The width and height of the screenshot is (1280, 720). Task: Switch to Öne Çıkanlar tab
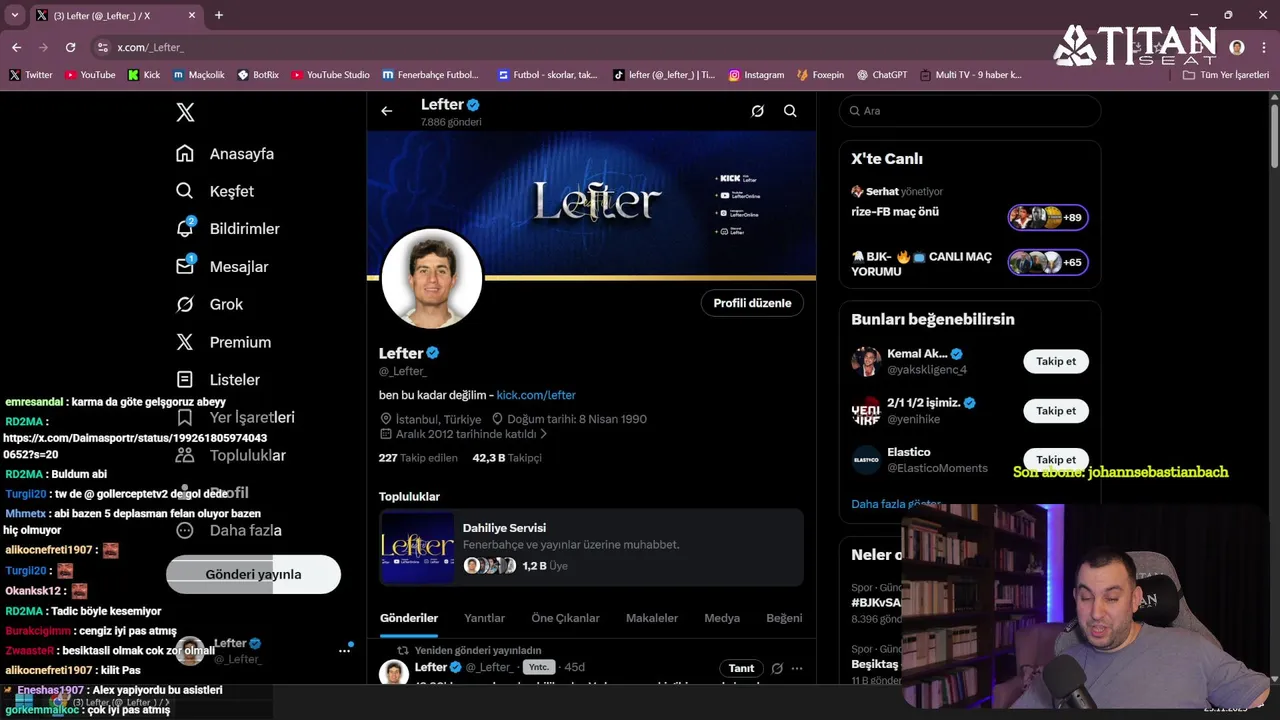pyautogui.click(x=565, y=618)
